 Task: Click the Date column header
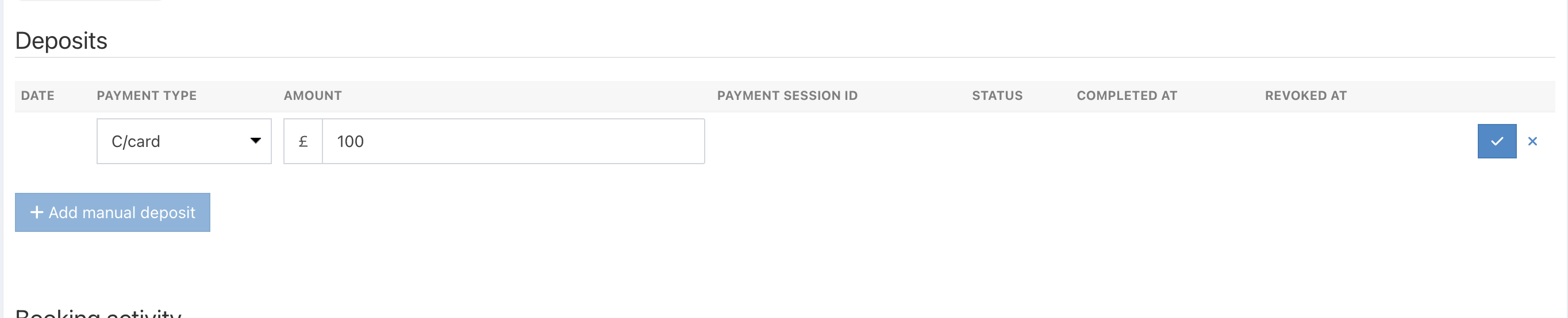tap(38, 95)
